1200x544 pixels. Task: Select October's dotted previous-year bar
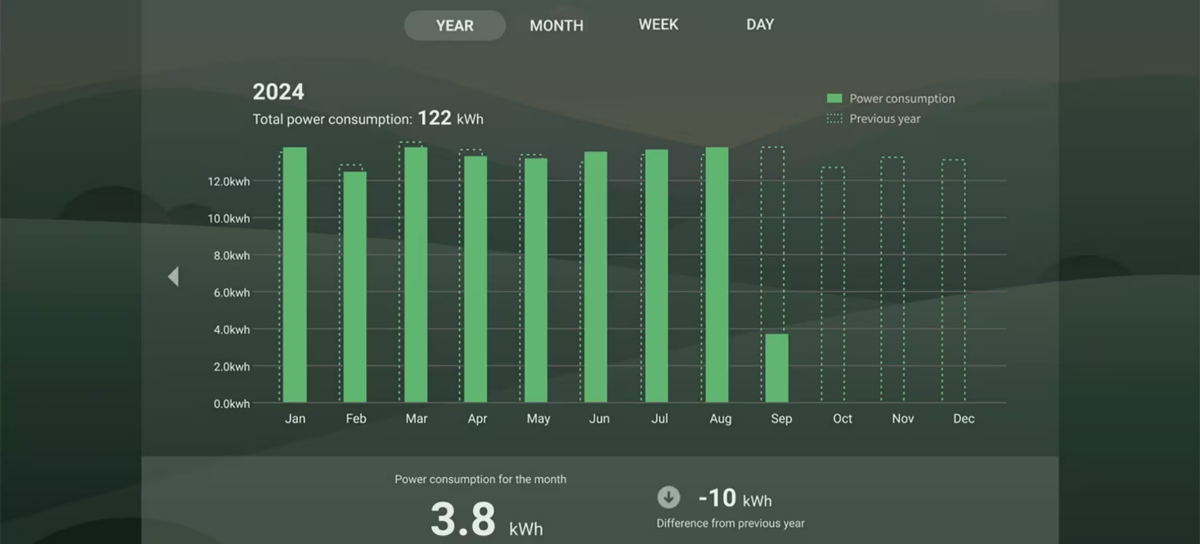click(833, 285)
